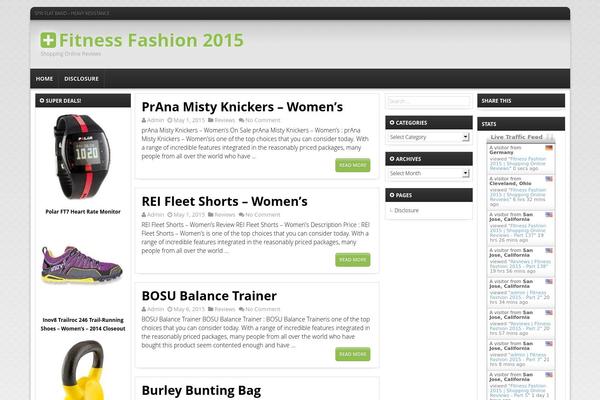Click No Comment link on BOSU post

[262, 309]
